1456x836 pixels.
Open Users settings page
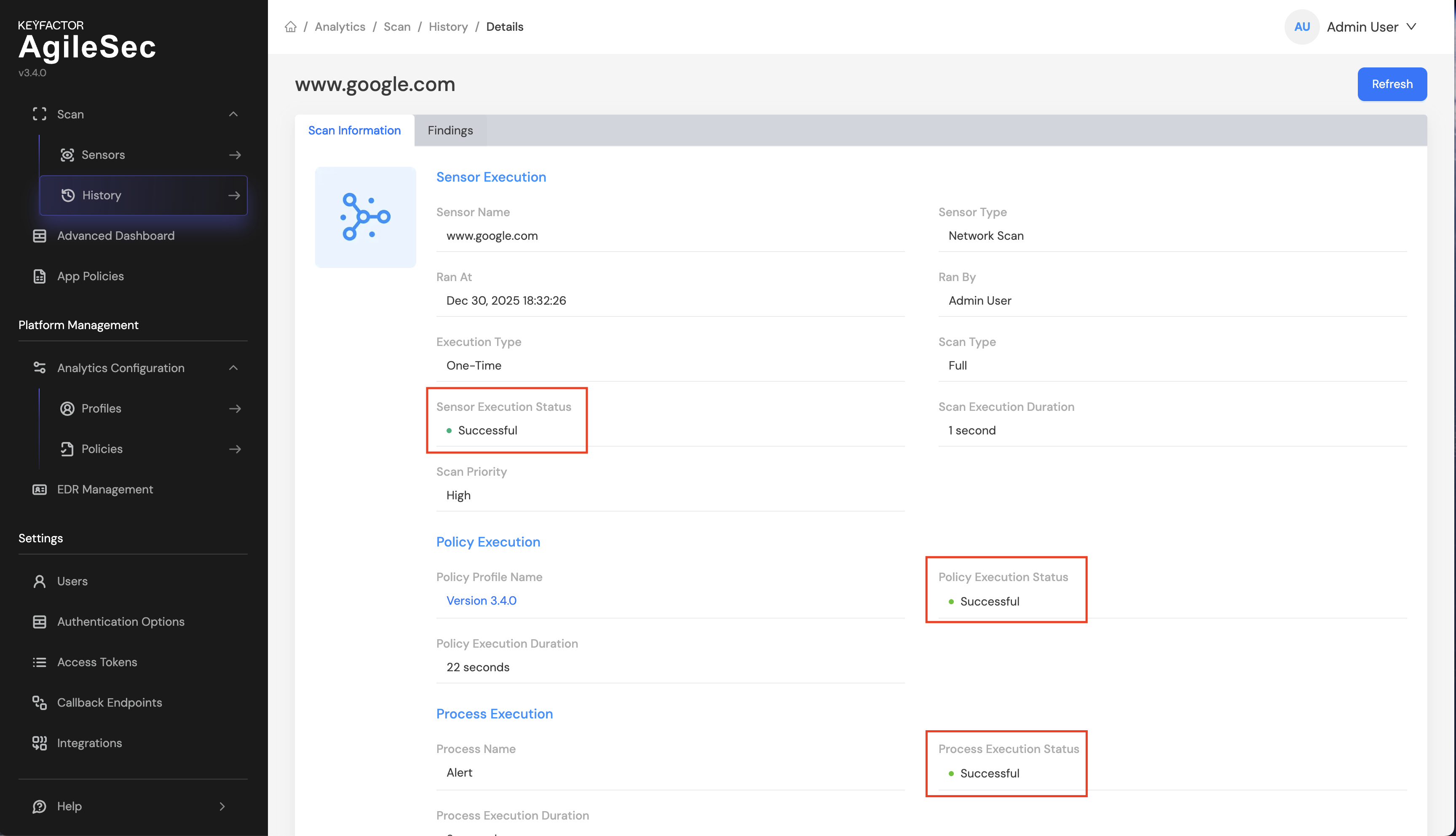pyautogui.click(x=72, y=581)
